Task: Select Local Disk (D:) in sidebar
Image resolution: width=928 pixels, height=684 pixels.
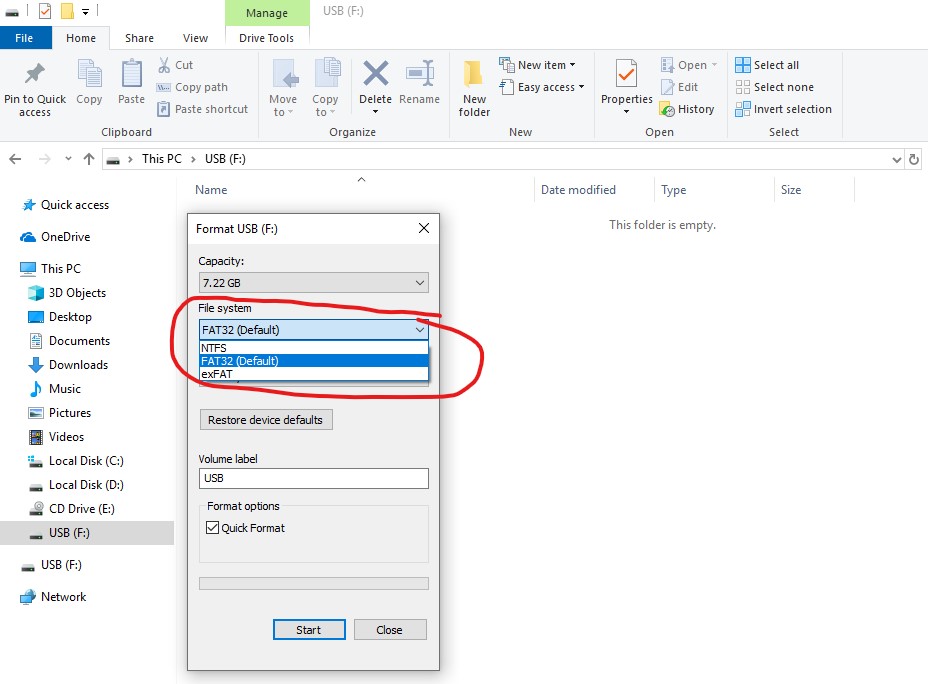Action: pos(76,485)
